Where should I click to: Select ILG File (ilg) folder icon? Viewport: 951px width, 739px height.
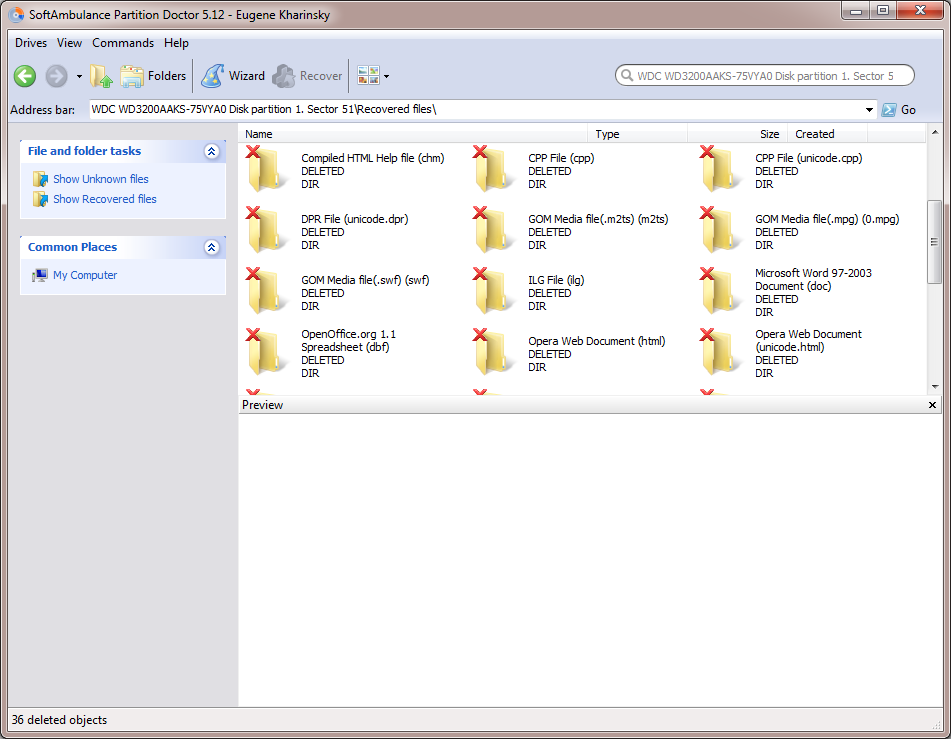pyautogui.click(x=492, y=292)
